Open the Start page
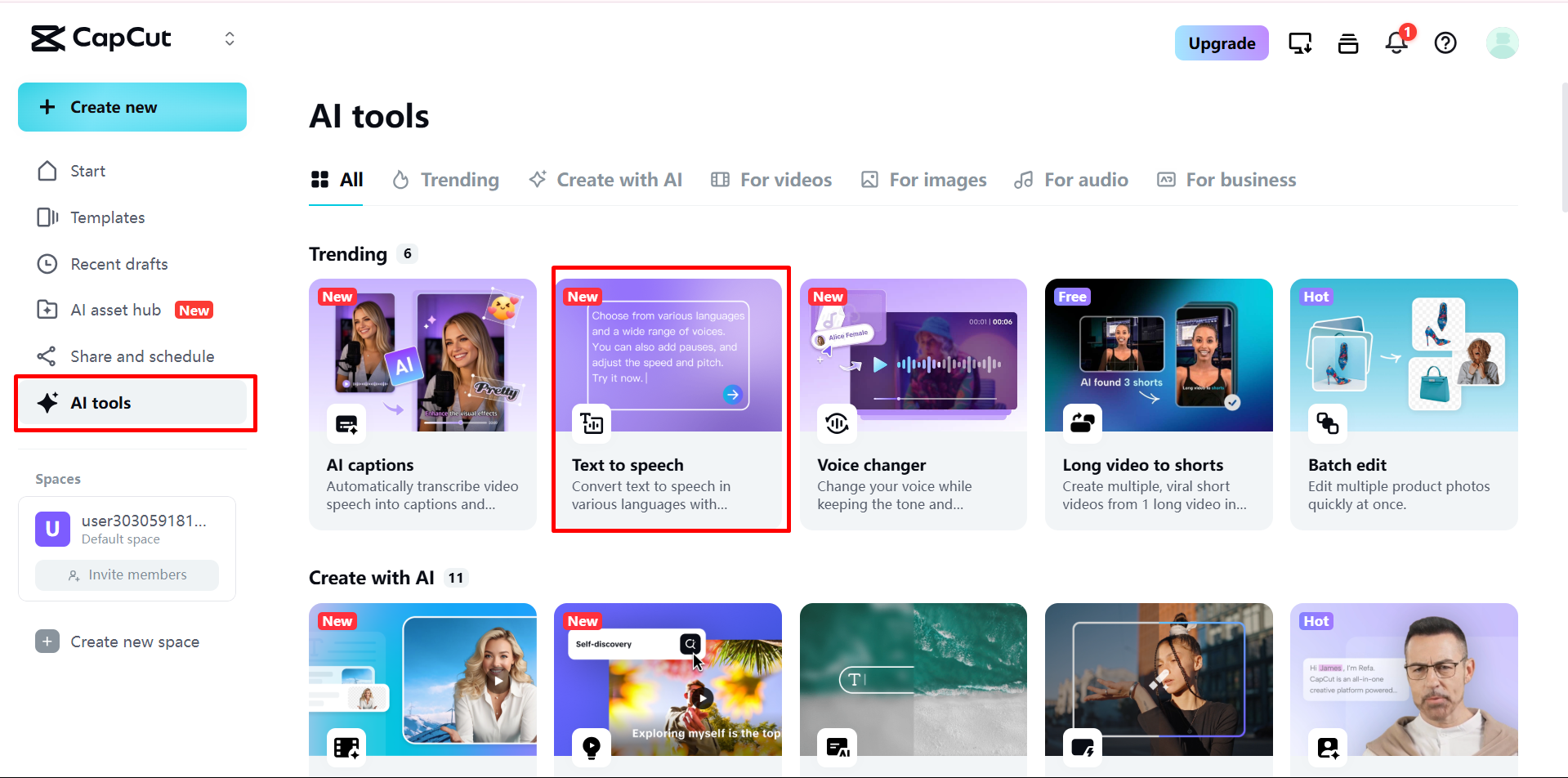Viewport: 1568px width, 778px height. point(132,171)
